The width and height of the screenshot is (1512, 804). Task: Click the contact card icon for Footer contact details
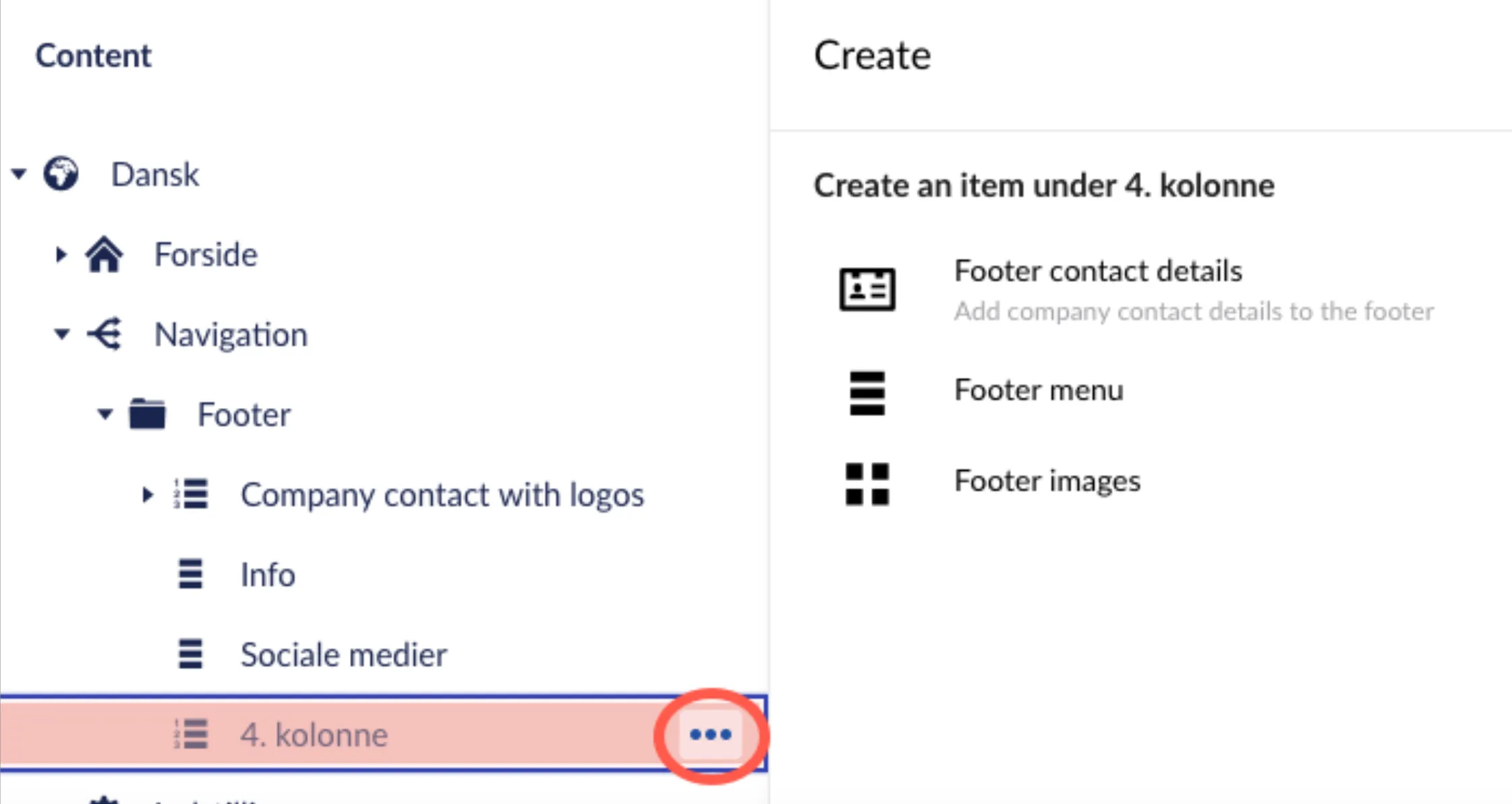[x=867, y=289]
